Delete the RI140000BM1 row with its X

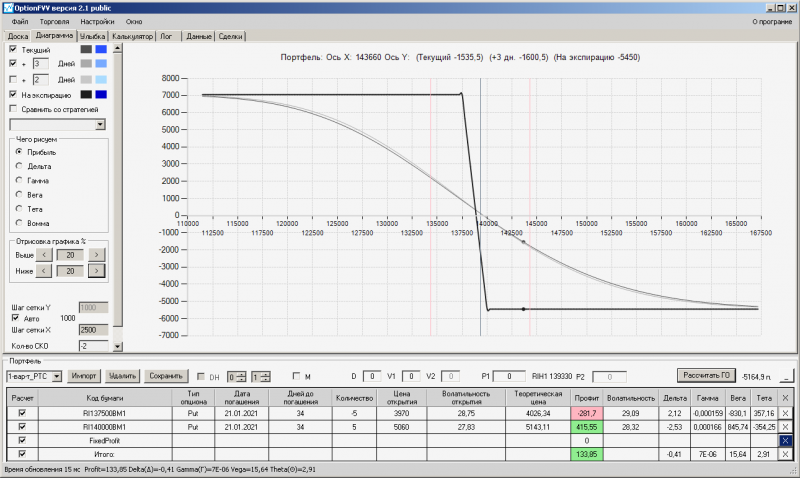click(x=785, y=427)
